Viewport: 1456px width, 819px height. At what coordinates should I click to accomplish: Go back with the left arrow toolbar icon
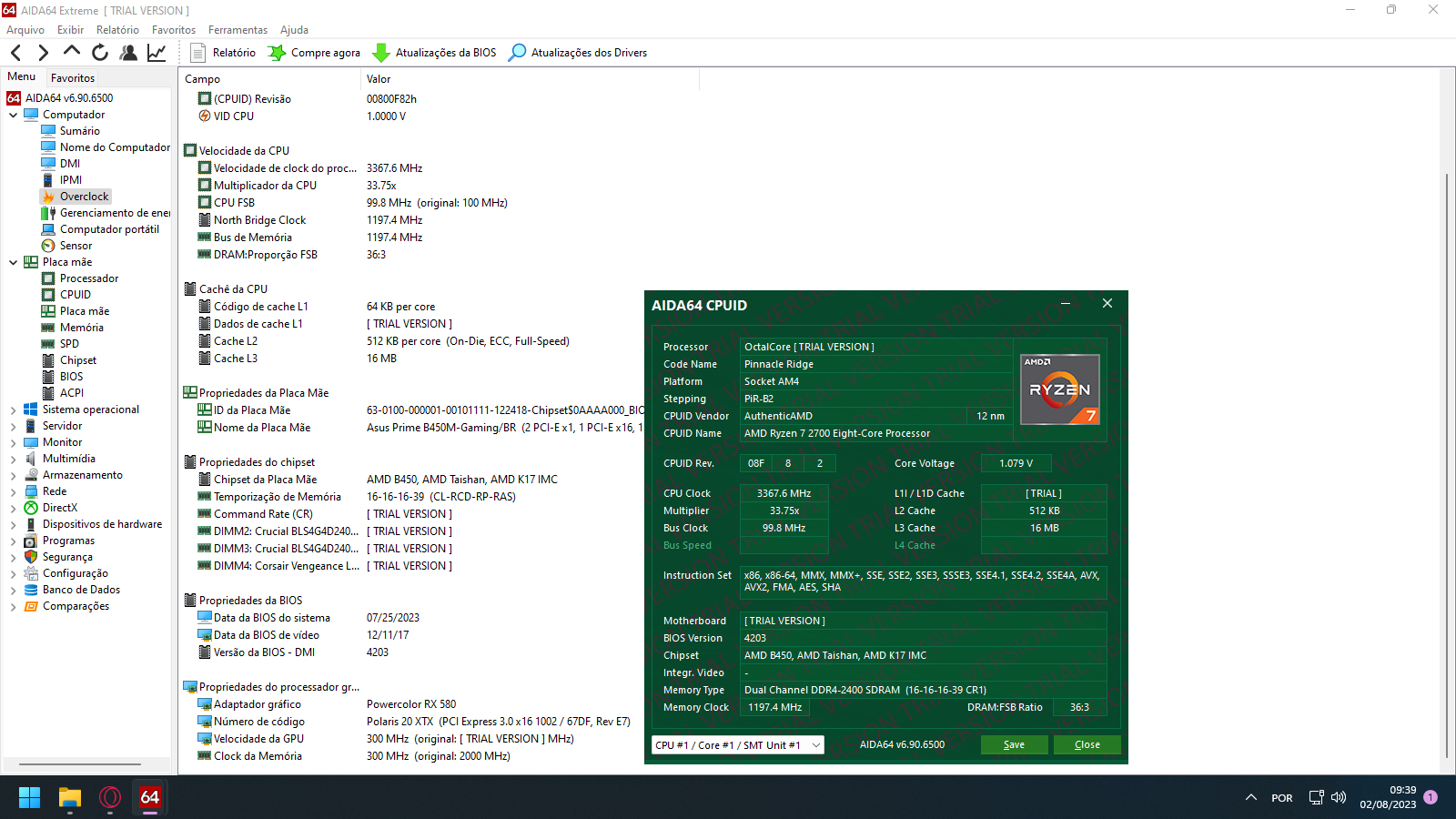click(16, 53)
